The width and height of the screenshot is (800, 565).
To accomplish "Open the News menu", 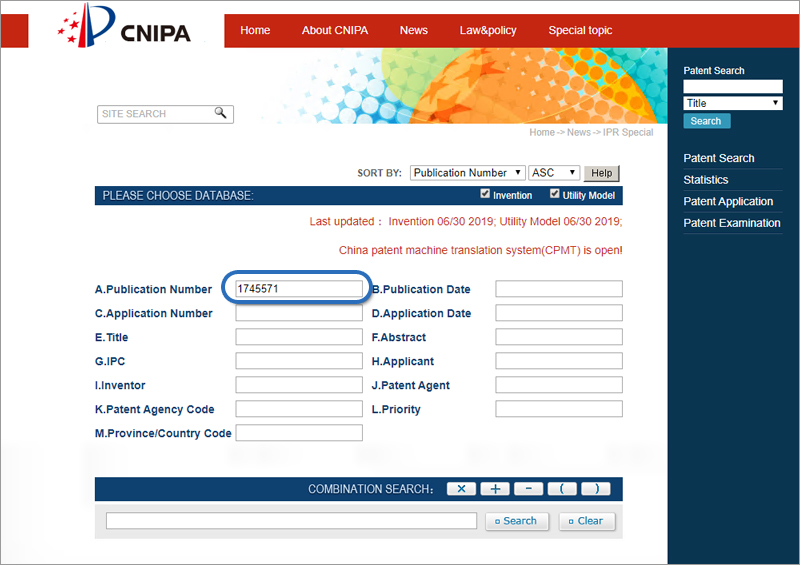I will click(x=414, y=31).
